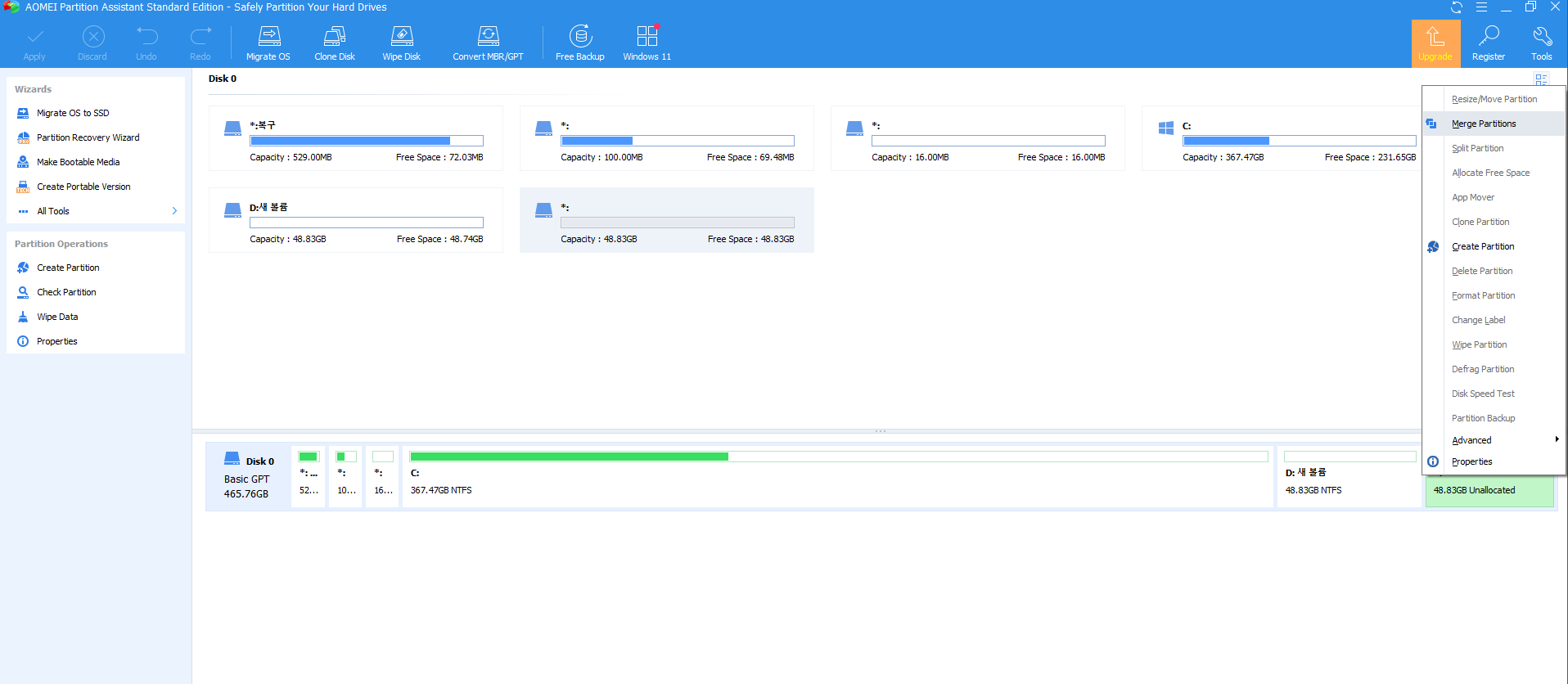Image resolution: width=1568 pixels, height=684 pixels.
Task: Open the hamburger menu in title bar
Action: click(1481, 7)
